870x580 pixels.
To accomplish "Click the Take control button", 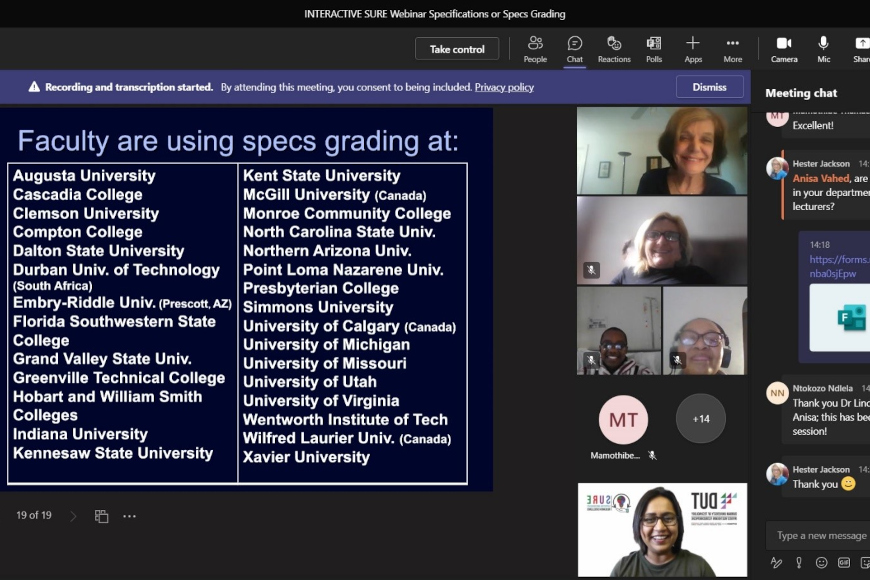I will (457, 49).
